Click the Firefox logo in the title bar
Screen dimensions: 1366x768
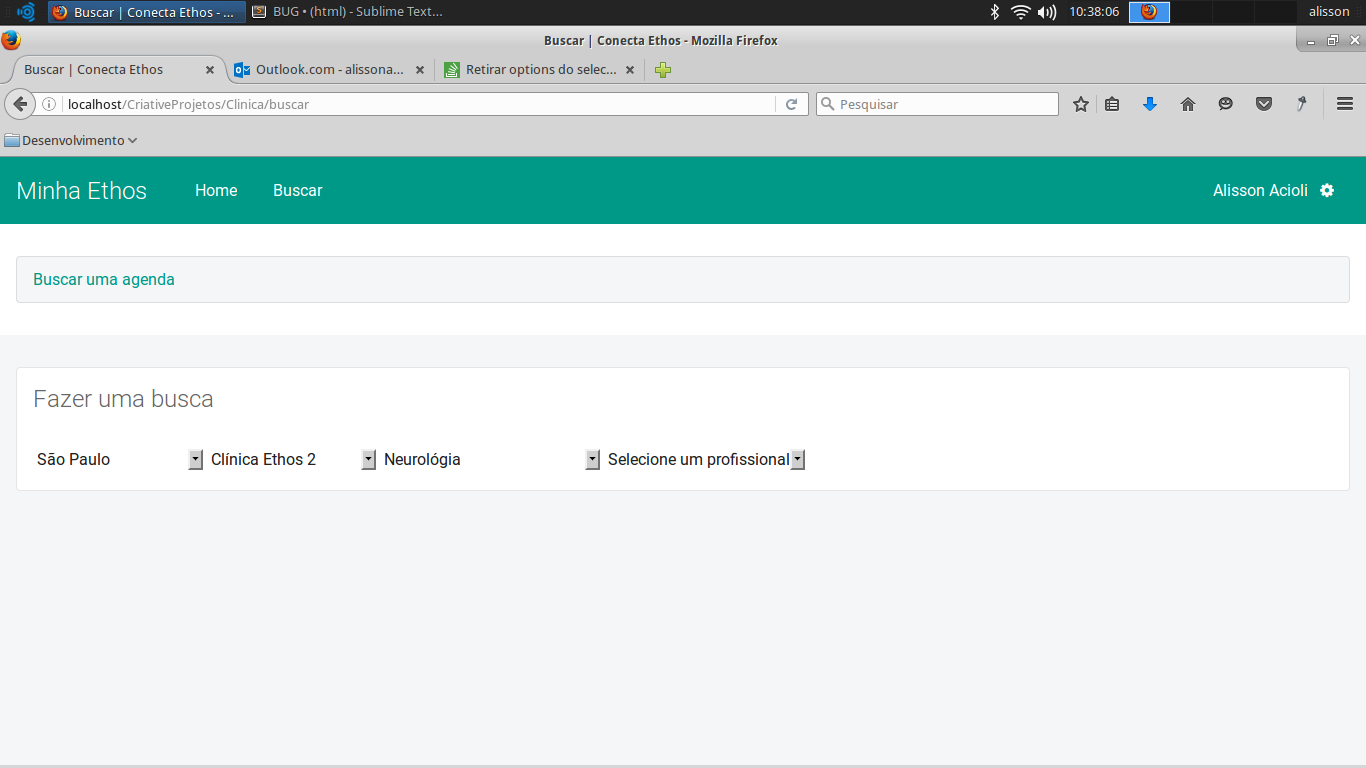11,41
